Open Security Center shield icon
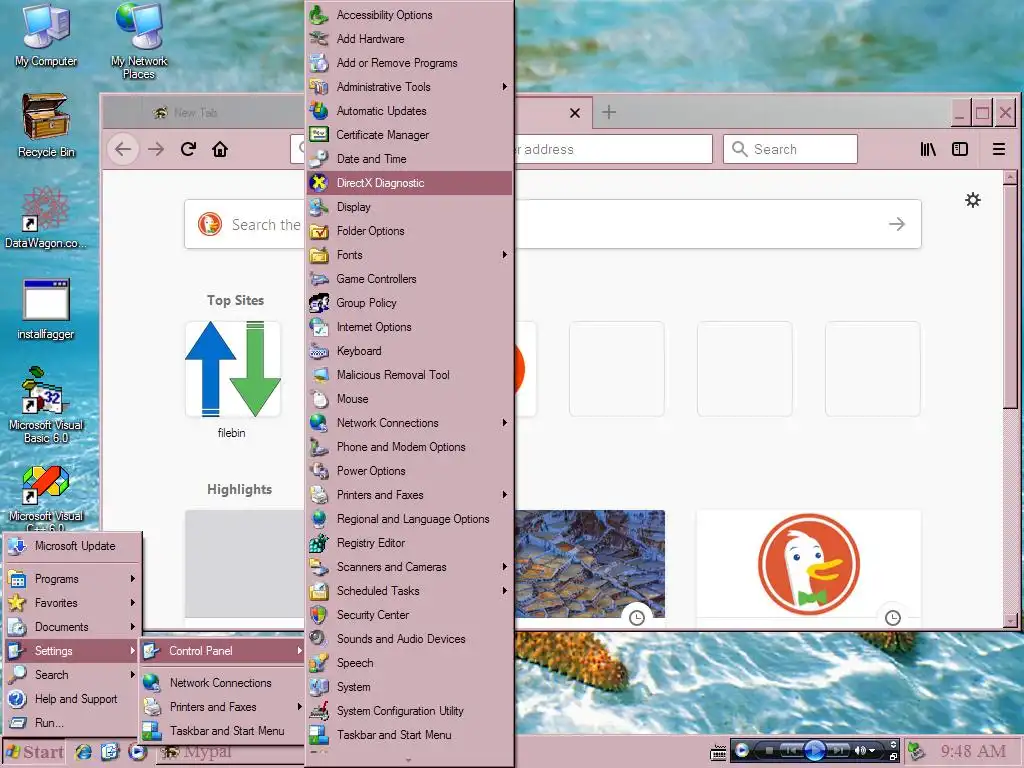1024x768 pixels. (x=319, y=615)
